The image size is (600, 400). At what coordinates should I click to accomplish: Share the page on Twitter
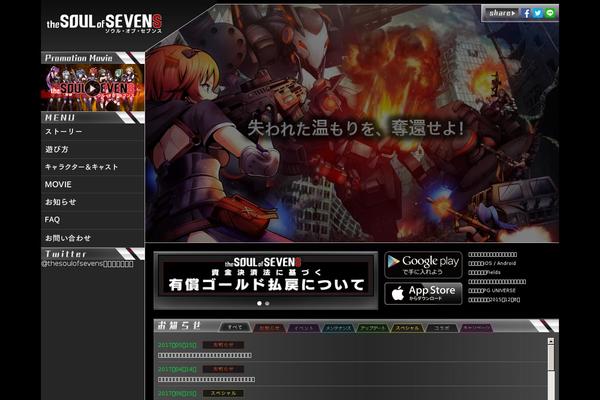tap(538, 13)
